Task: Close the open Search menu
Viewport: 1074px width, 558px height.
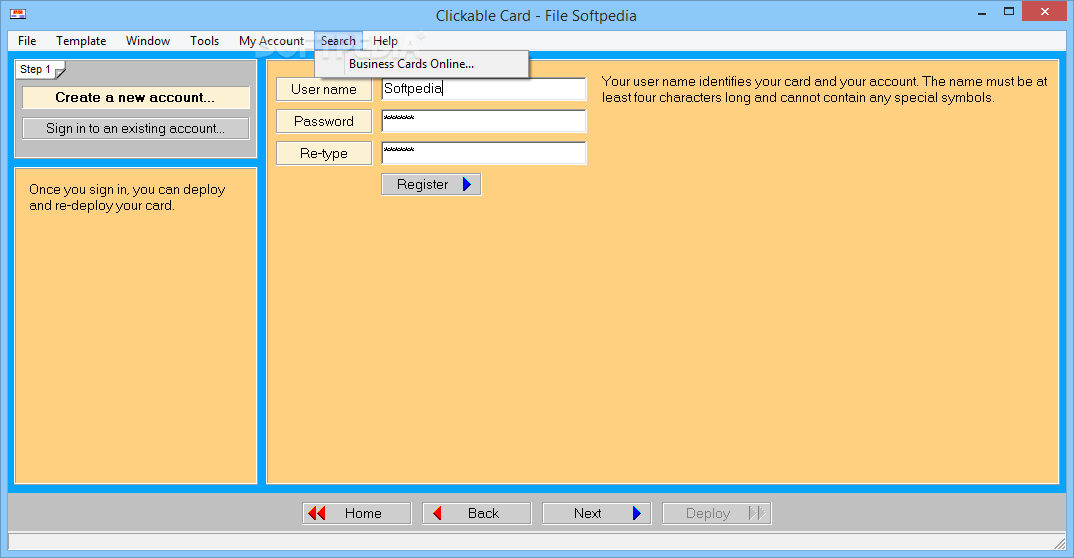Action: click(338, 41)
